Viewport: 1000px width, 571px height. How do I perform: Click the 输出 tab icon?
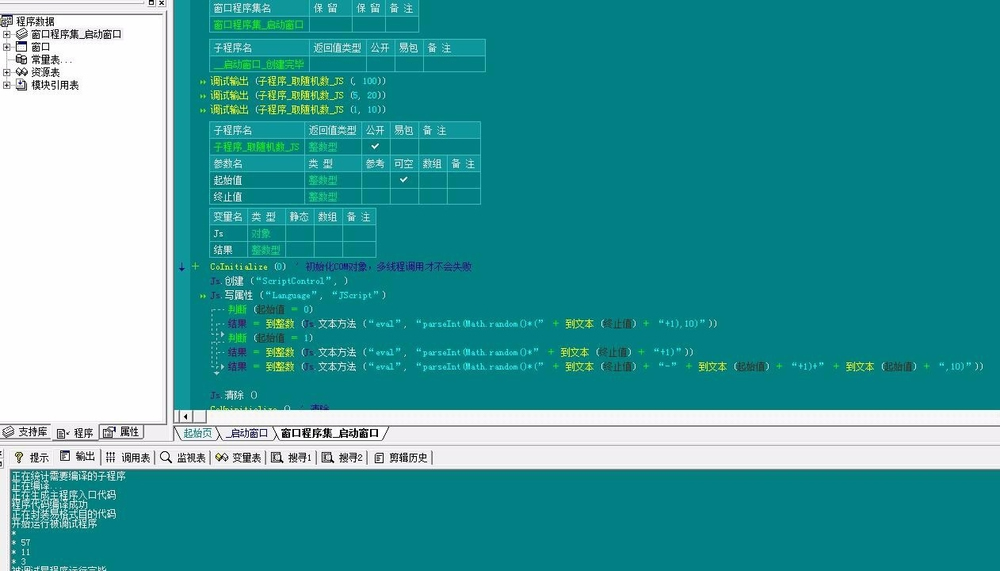[65, 456]
